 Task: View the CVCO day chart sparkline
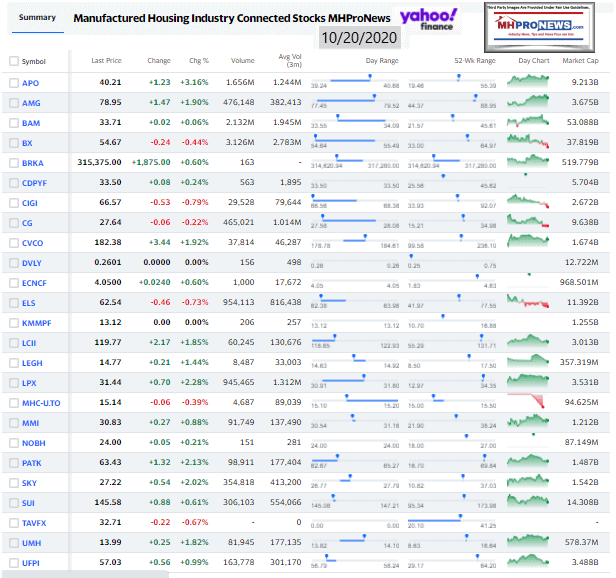pos(527,240)
